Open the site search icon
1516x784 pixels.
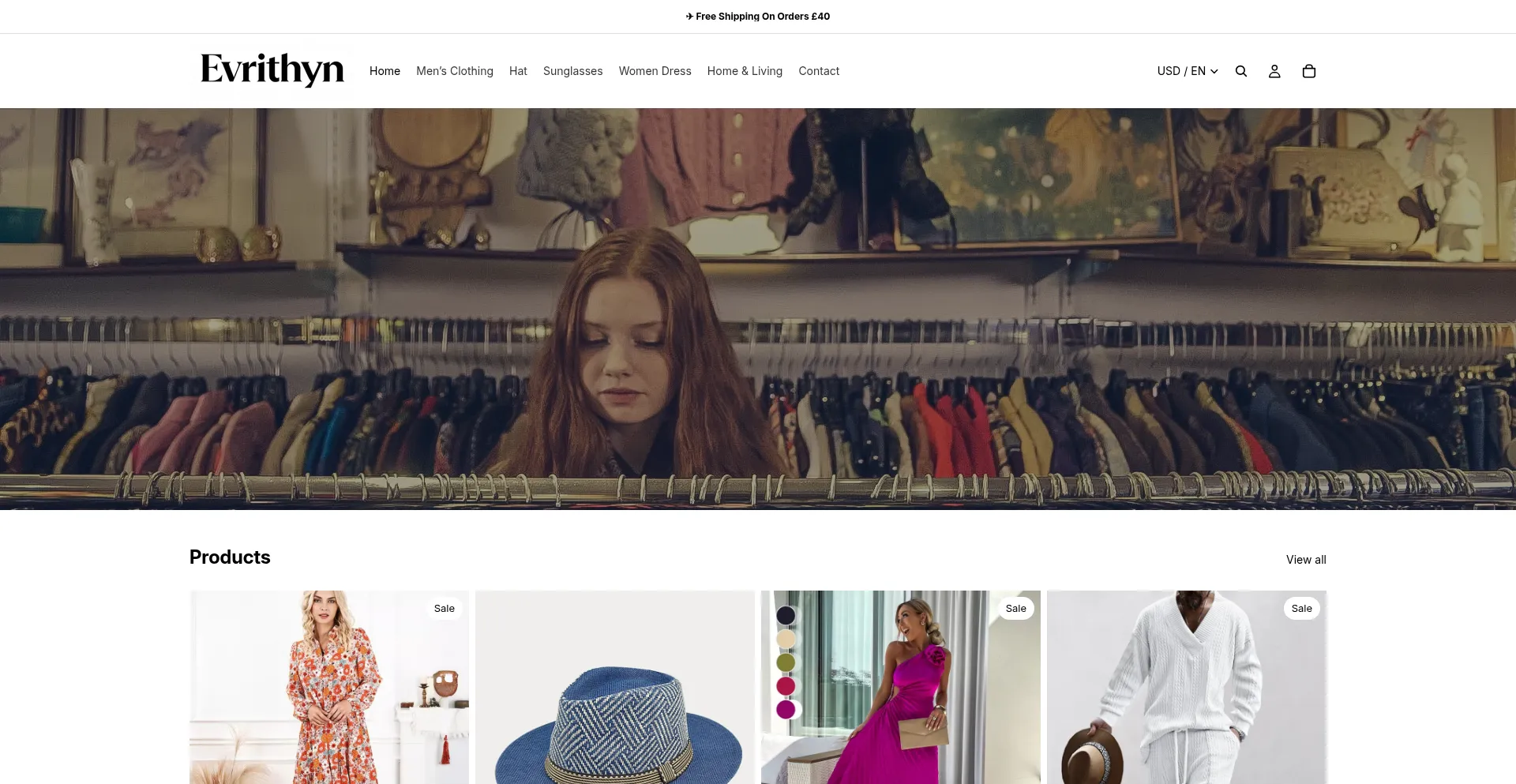pos(1241,71)
